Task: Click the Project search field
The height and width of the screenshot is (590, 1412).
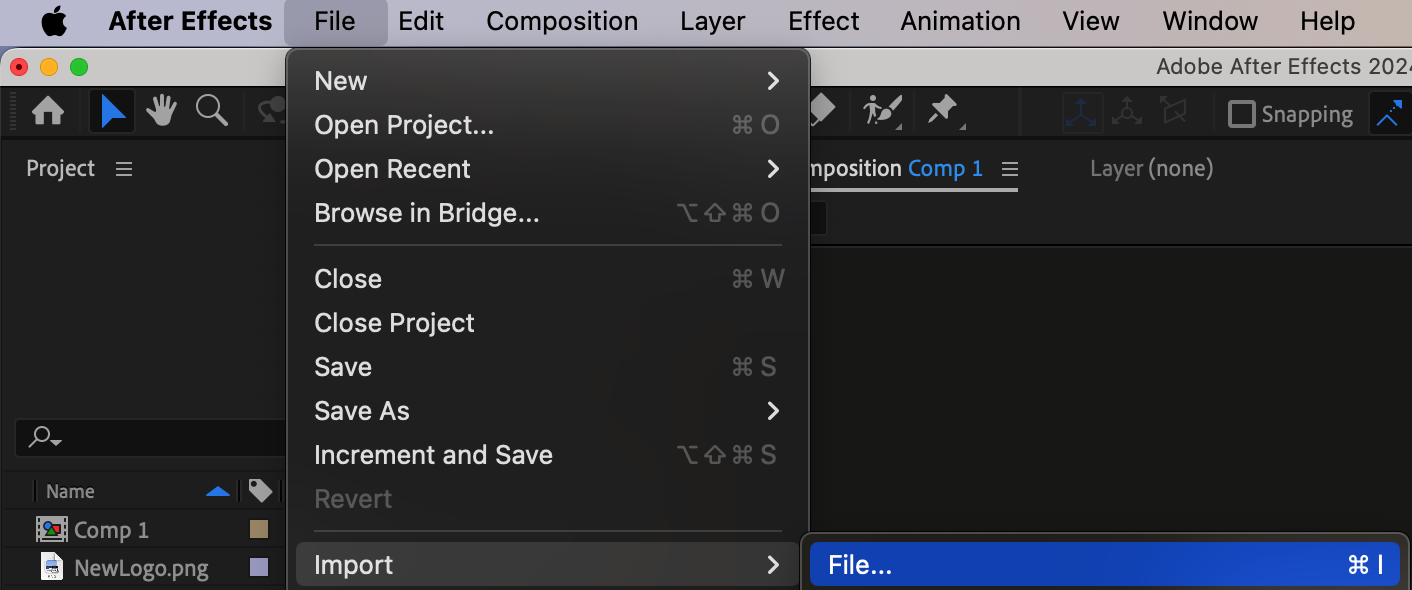Action: [x=150, y=437]
